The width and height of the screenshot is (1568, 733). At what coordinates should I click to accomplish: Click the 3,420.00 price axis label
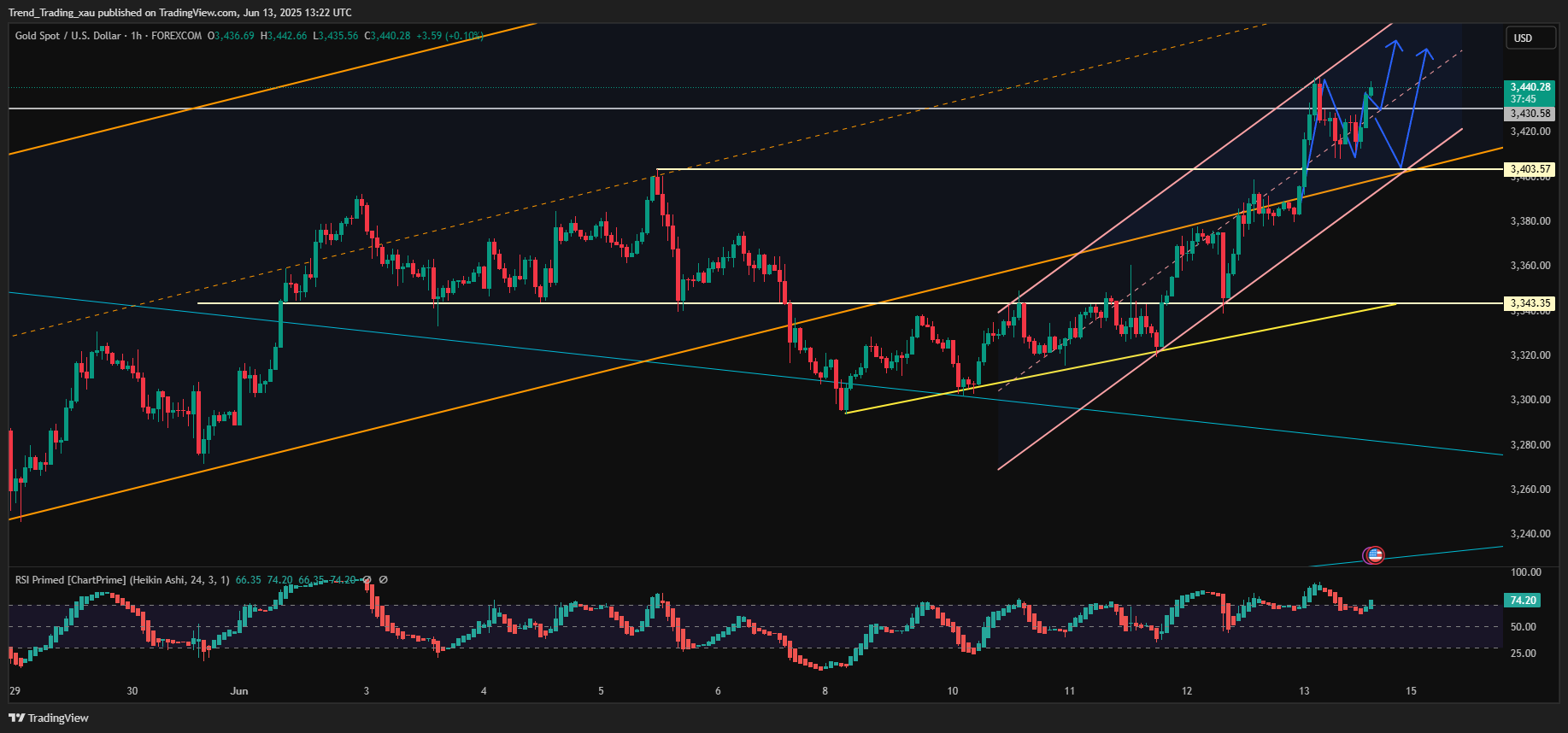1530,132
